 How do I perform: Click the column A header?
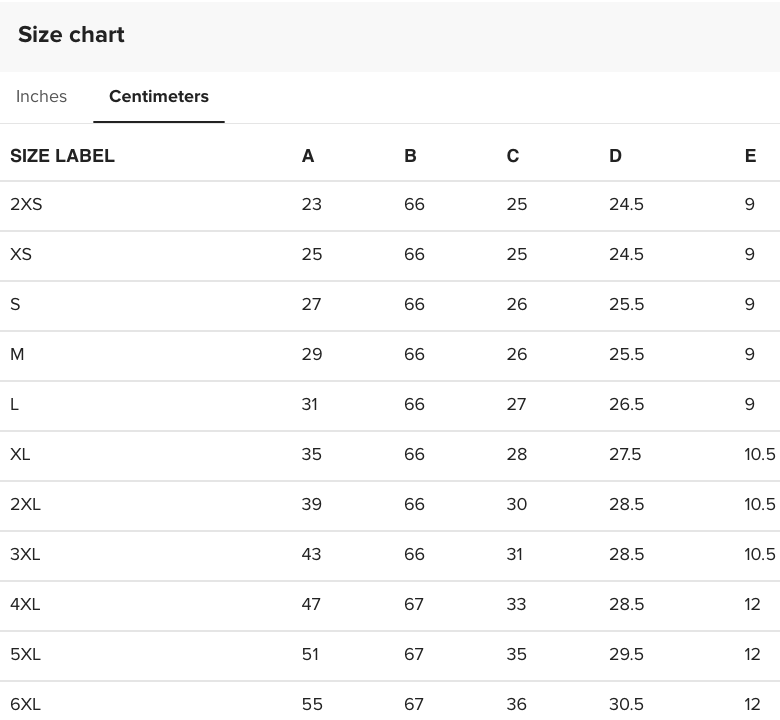tap(308, 156)
